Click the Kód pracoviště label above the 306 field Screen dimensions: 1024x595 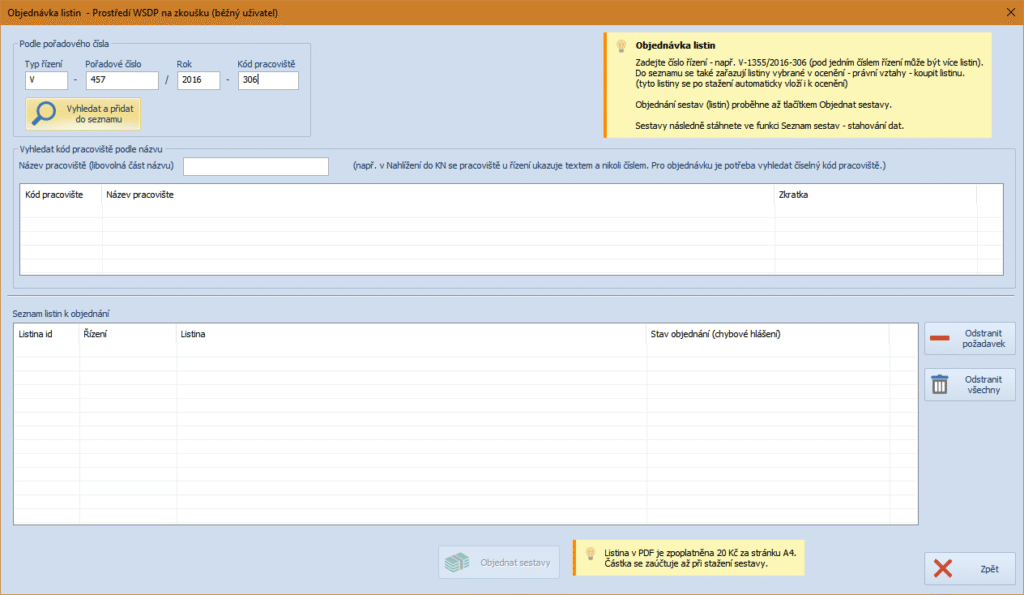pos(266,64)
